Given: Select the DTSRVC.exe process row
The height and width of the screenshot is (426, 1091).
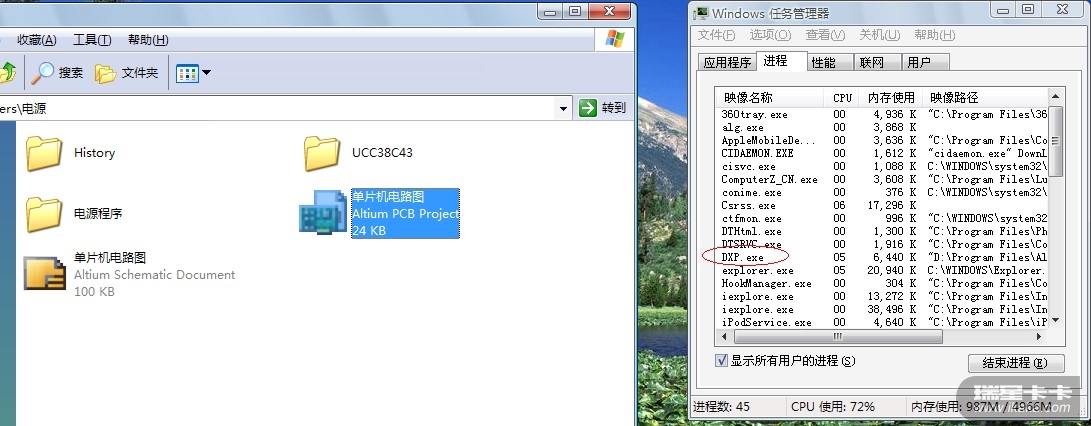Looking at the screenshot, I should click(x=882, y=244).
